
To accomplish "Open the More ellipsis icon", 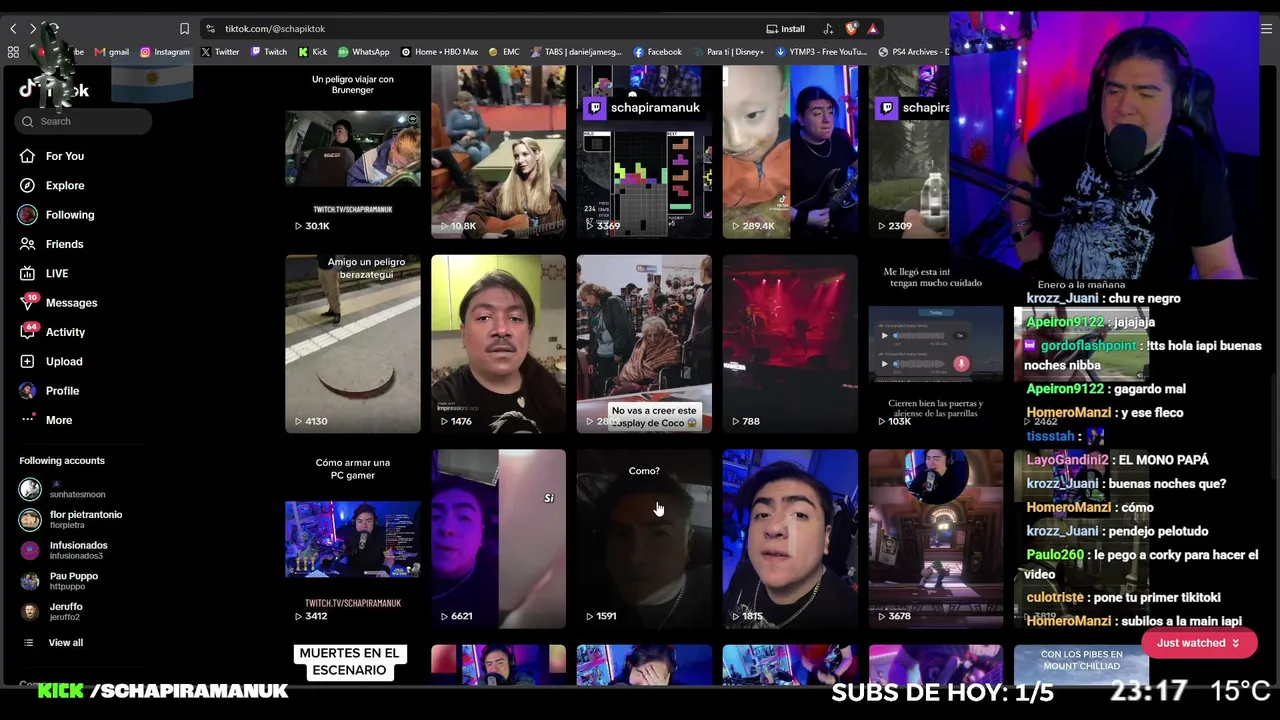I will (x=27, y=420).
